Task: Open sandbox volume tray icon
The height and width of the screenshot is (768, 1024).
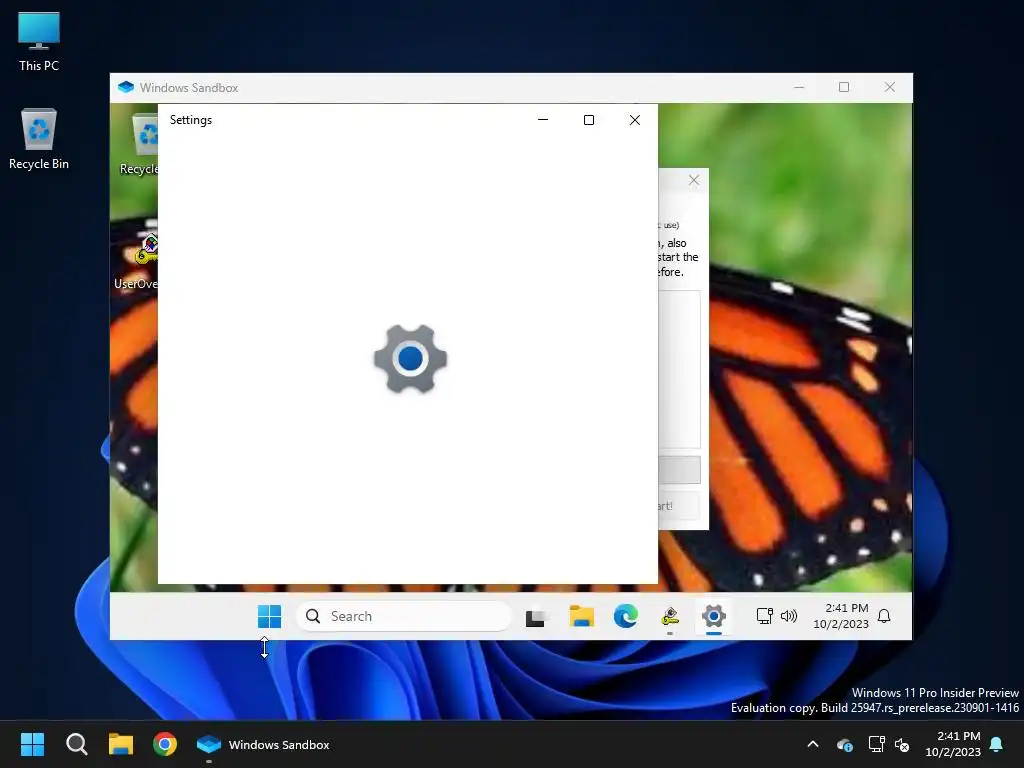Action: 789,616
